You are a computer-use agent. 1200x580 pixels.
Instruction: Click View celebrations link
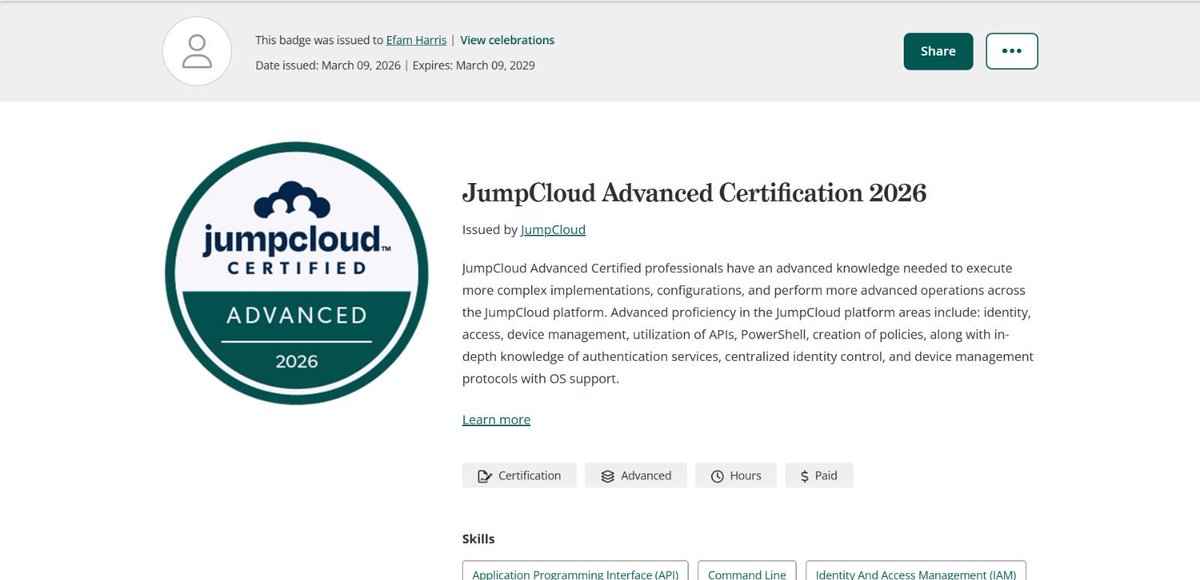tap(507, 40)
